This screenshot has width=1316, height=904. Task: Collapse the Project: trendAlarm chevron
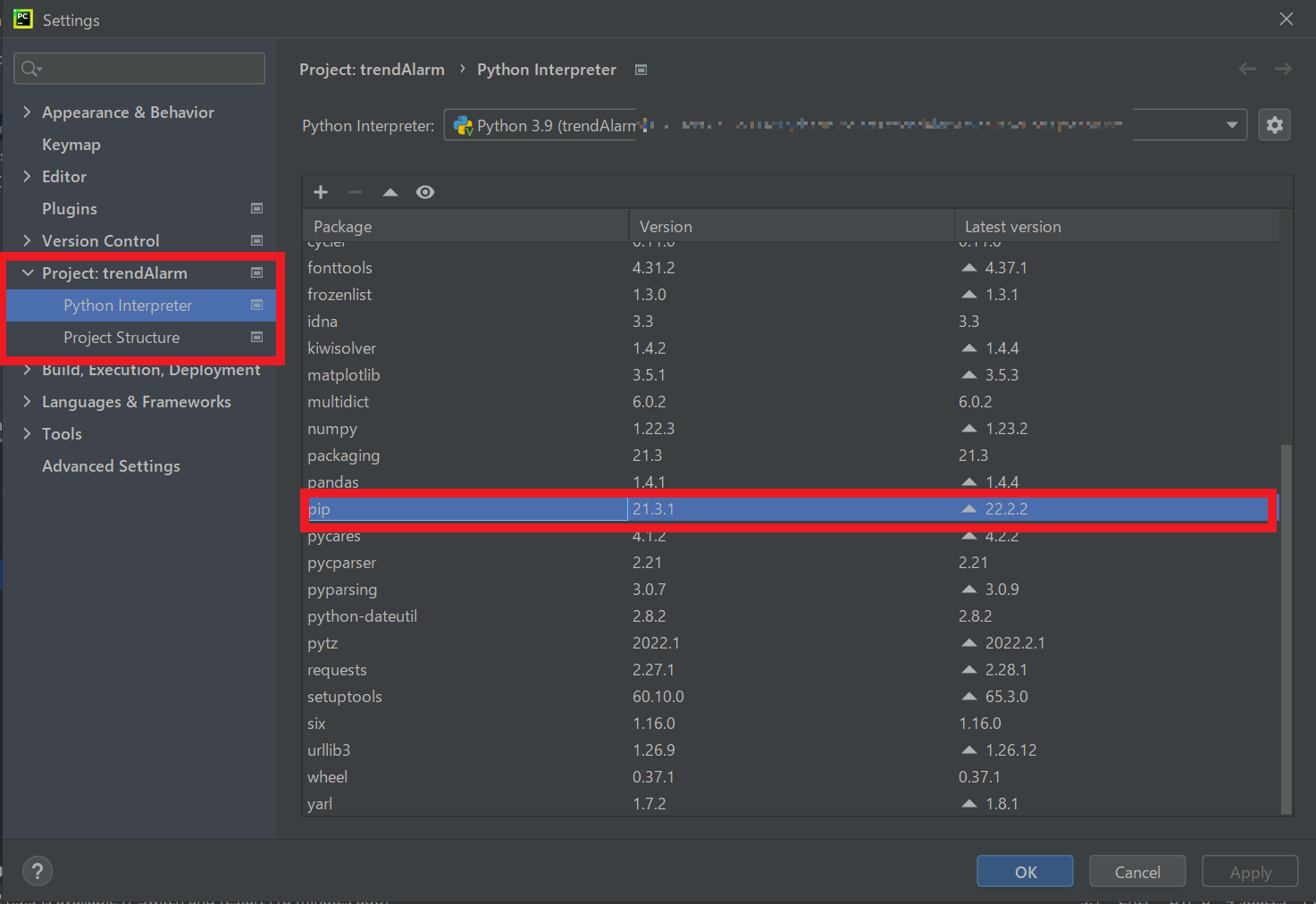coord(27,272)
